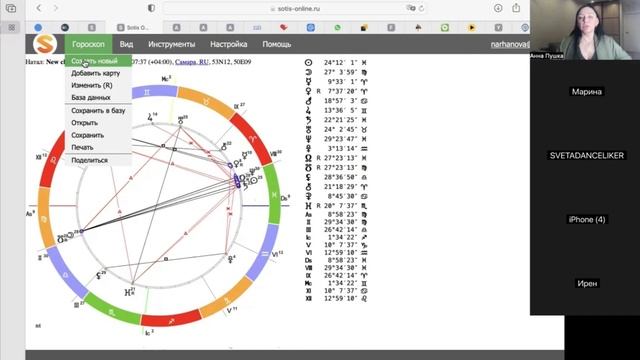Click Sagittarius red segment on zodiac ring
Viewport: 640px width, 360px height.
[x=171, y=320]
